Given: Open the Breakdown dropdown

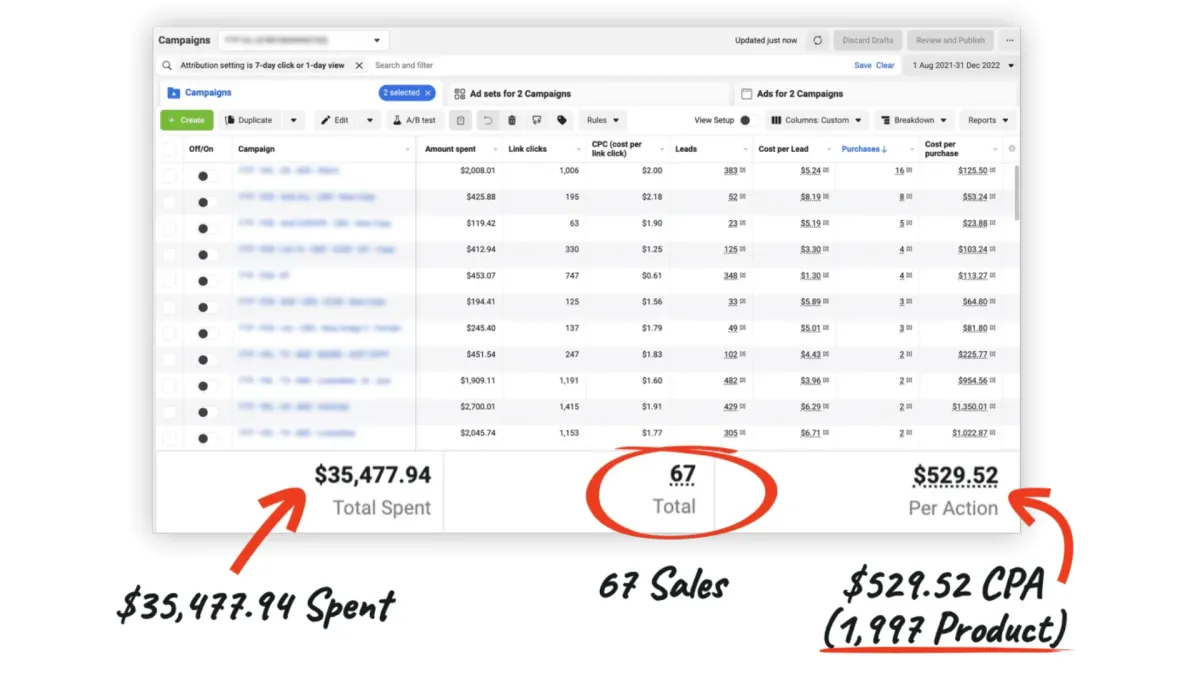Looking at the screenshot, I should pos(914,120).
